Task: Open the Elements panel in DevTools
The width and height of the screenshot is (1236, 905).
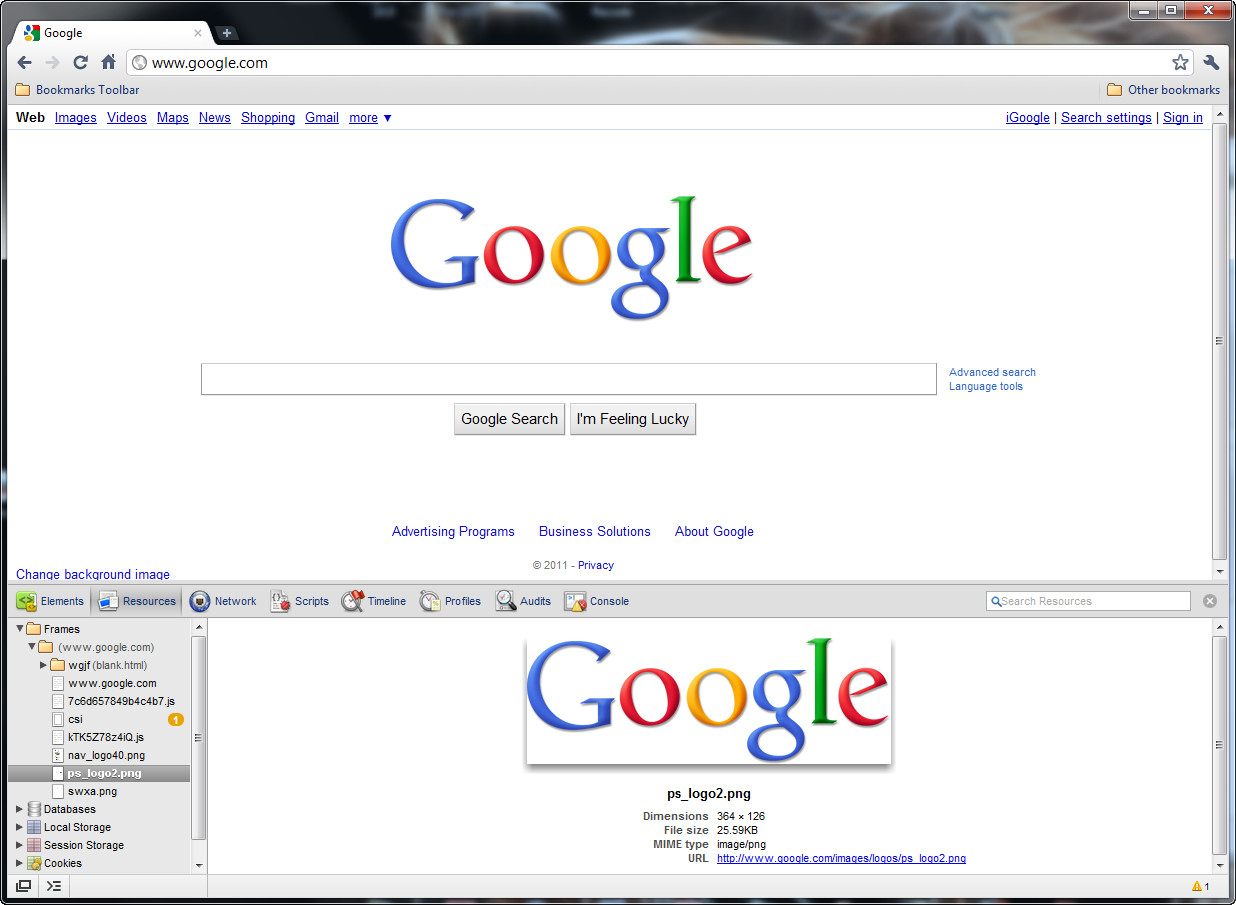Action: (x=51, y=601)
